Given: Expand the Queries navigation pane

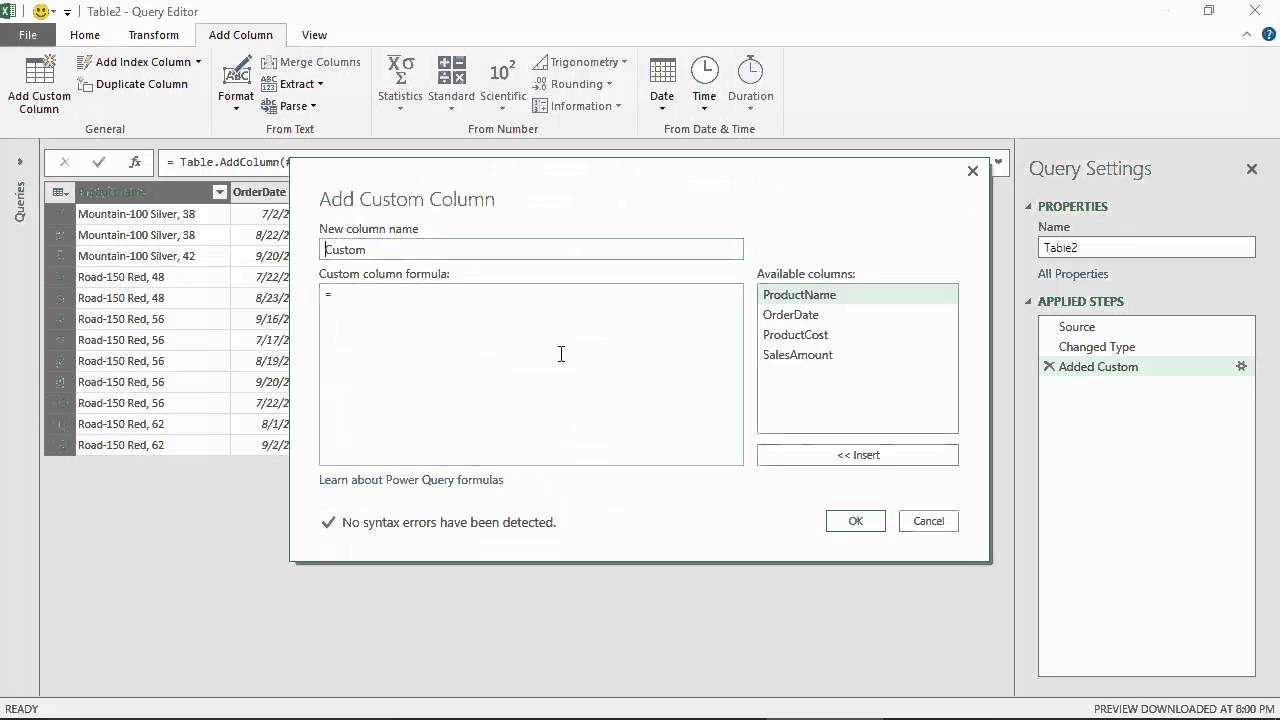Looking at the screenshot, I should (19, 162).
